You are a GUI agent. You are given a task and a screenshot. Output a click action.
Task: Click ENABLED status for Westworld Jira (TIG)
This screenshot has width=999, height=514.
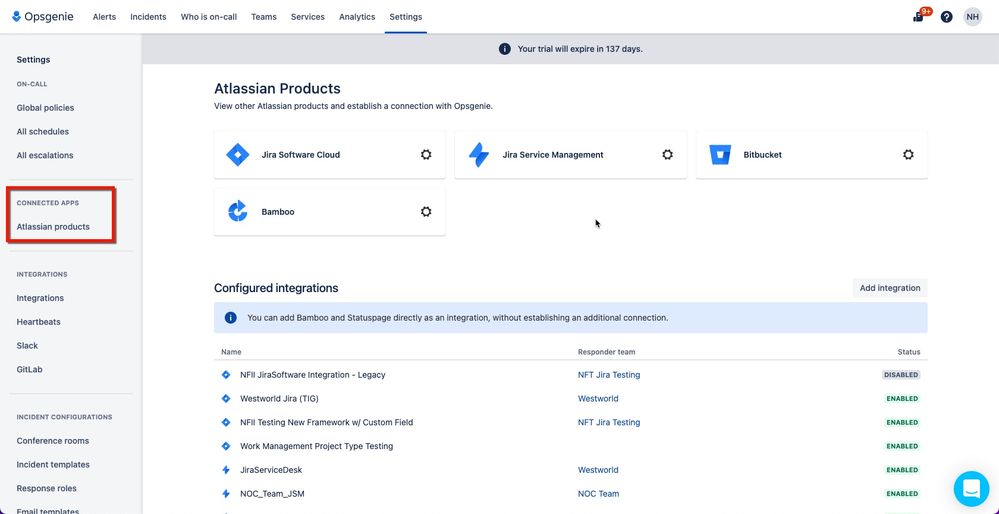(x=902, y=399)
